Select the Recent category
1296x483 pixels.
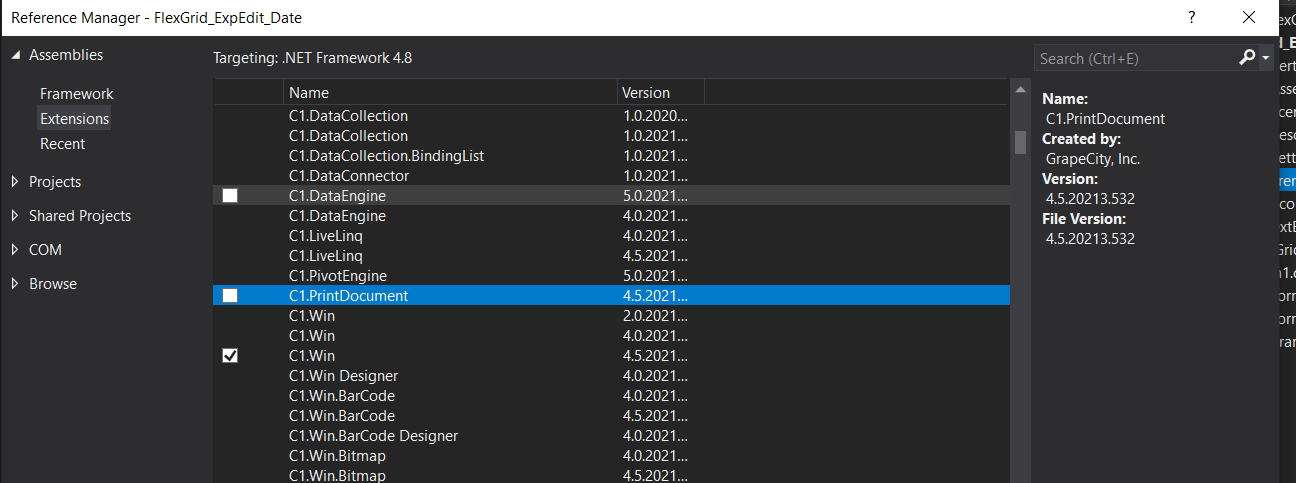62,144
